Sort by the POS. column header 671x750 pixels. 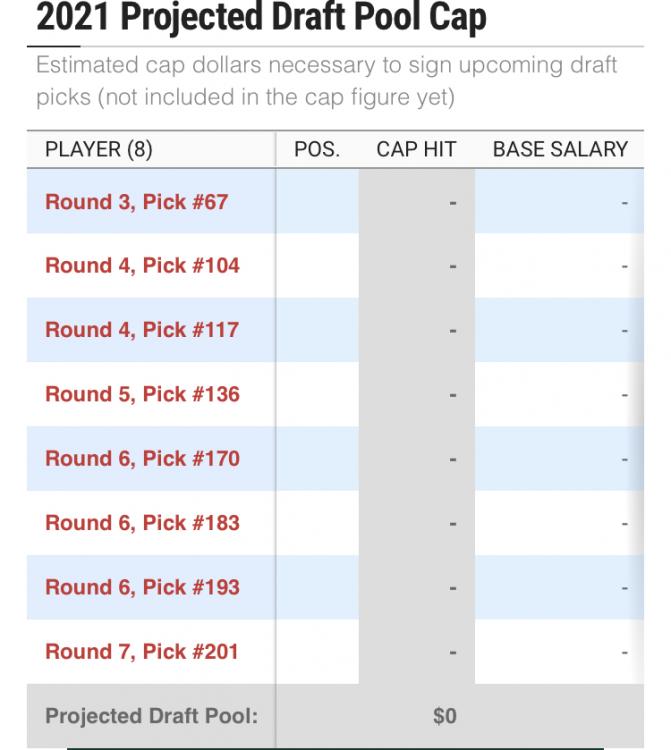[x=317, y=150]
